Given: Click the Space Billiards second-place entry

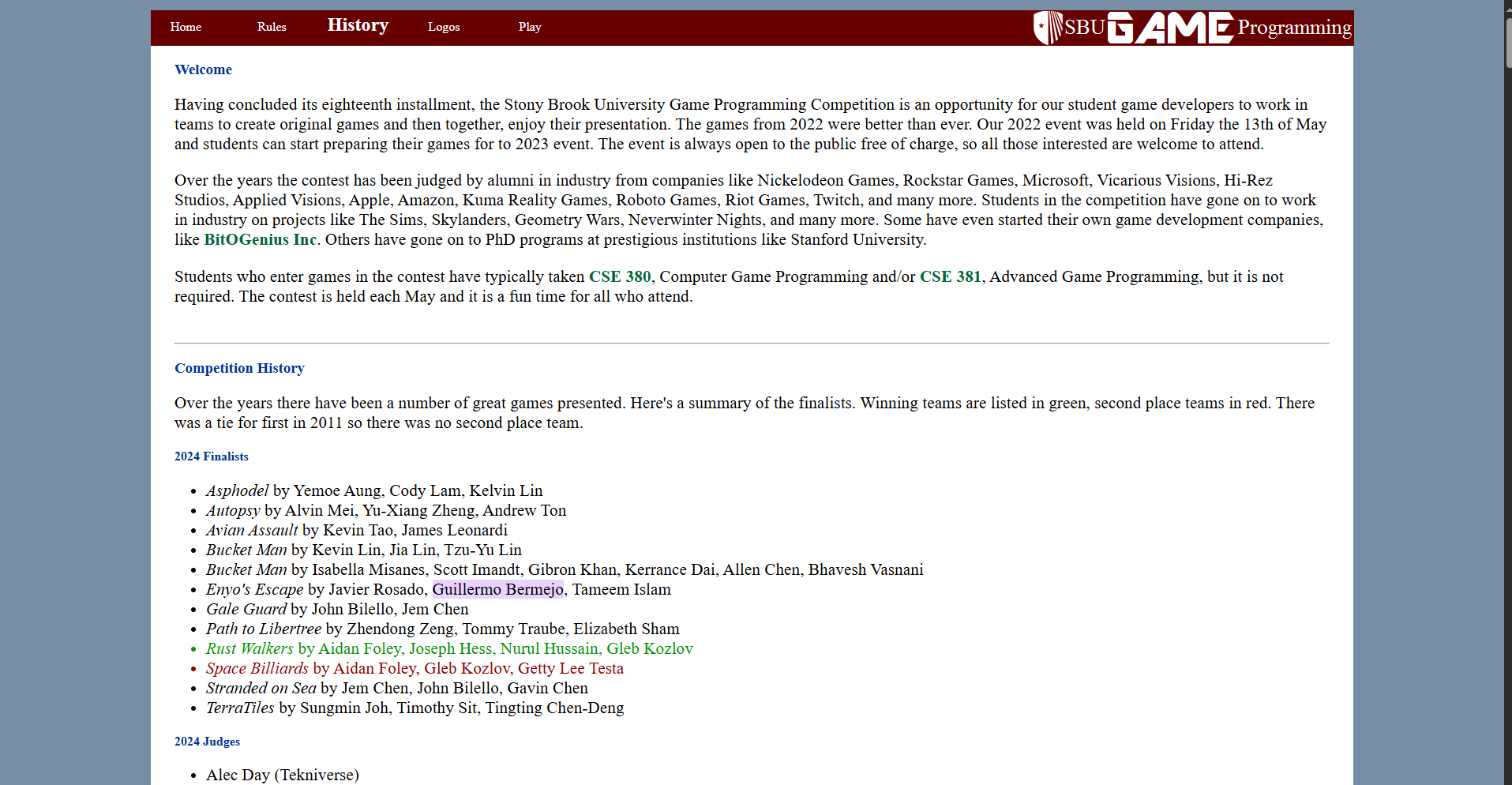Looking at the screenshot, I should pos(257,669).
